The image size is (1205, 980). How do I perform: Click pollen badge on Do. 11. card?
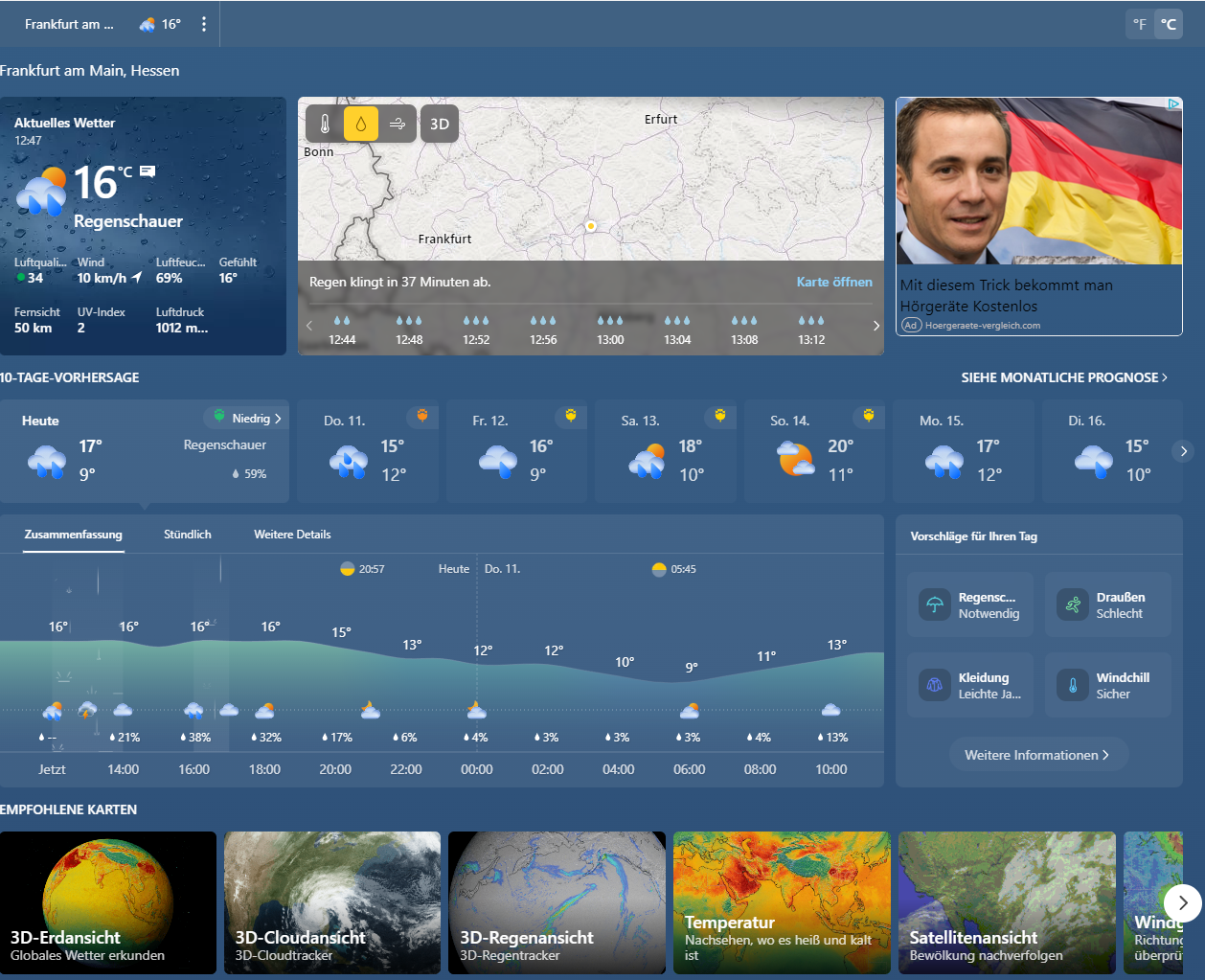422,416
